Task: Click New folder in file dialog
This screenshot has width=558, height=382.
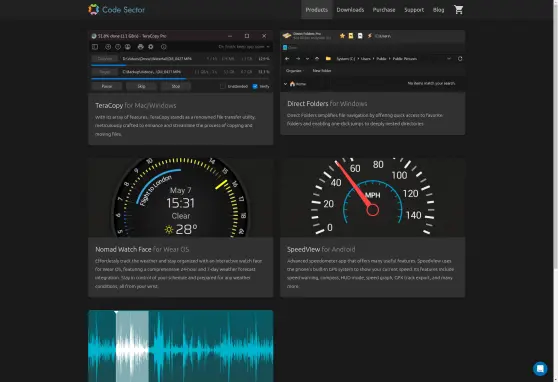Action: click(x=322, y=71)
